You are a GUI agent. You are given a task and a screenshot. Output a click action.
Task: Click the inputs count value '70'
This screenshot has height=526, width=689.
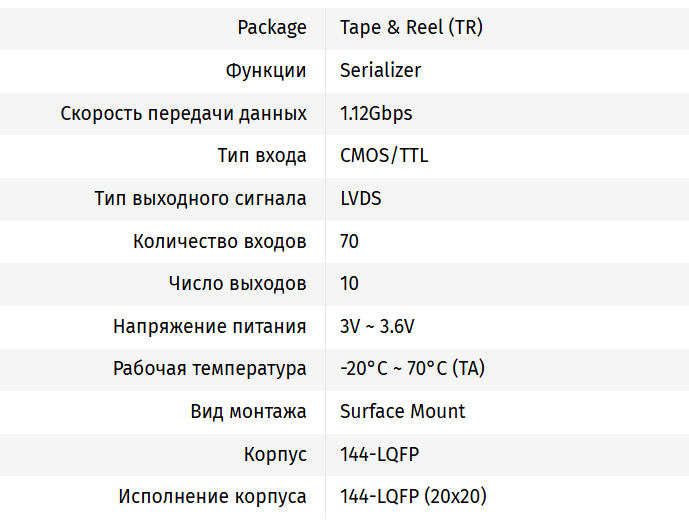[x=349, y=242]
